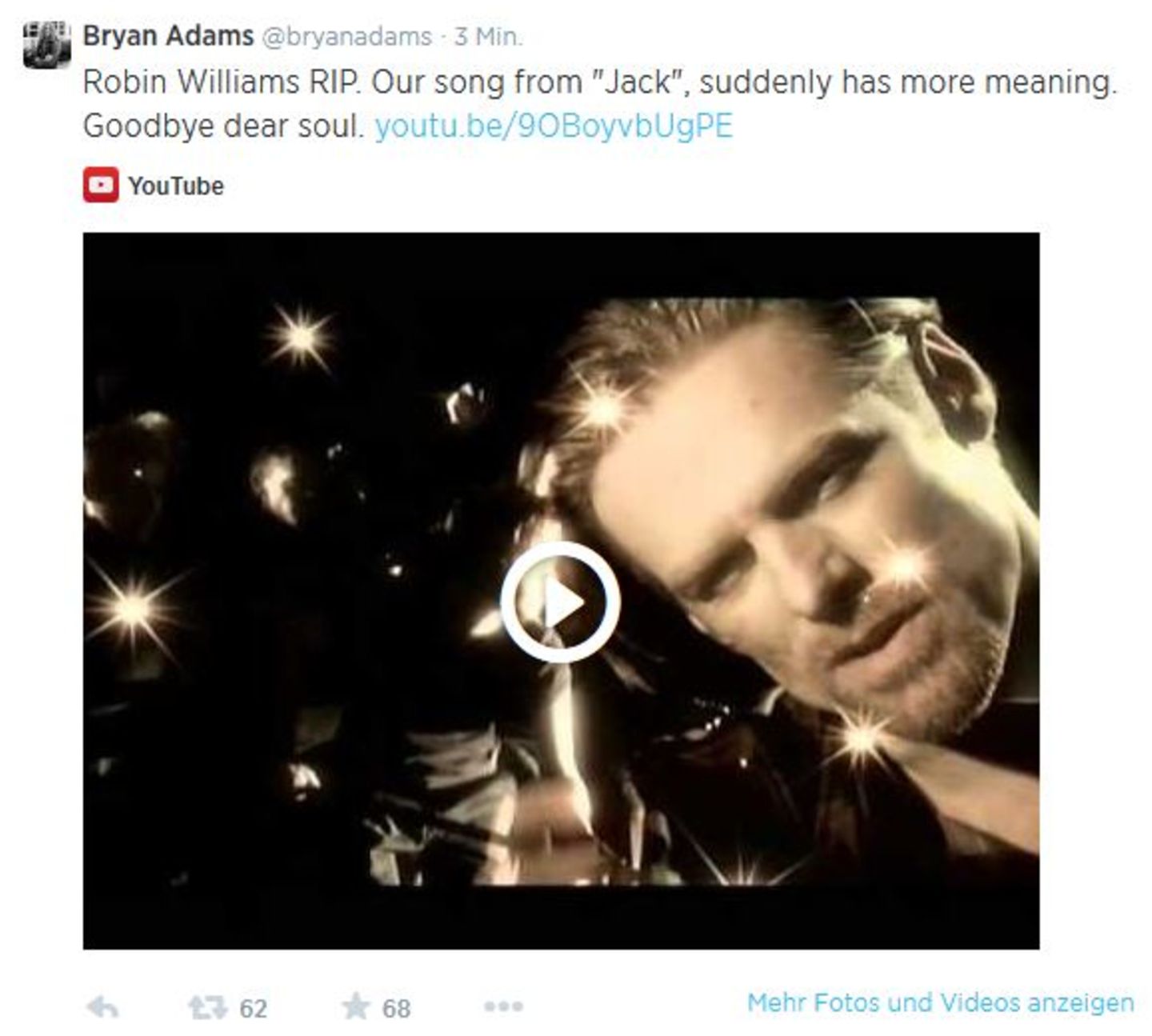Screen dimensions: 1152x1036
Task: Click the red YouTube play badge icon
Action: click(x=100, y=186)
